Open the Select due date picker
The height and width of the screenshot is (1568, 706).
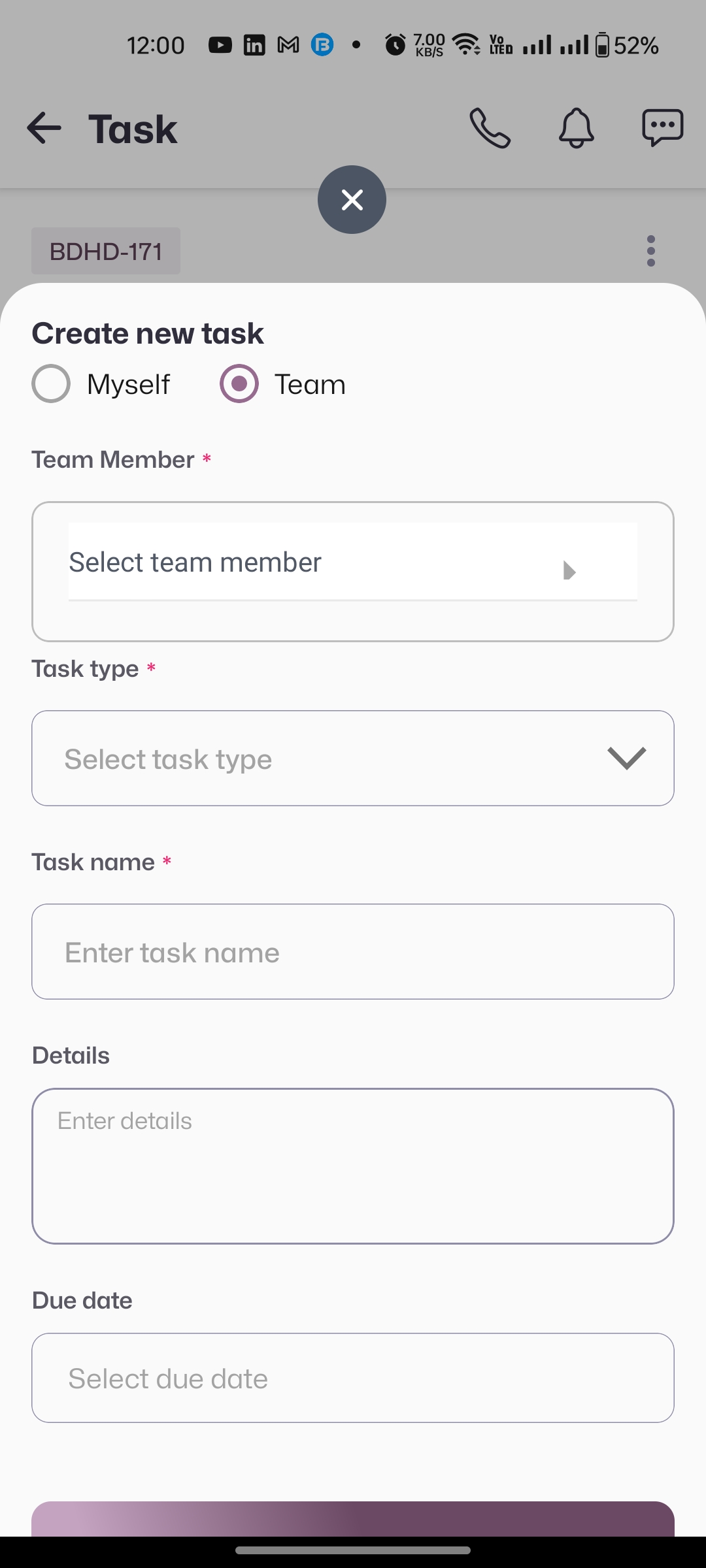point(353,1378)
